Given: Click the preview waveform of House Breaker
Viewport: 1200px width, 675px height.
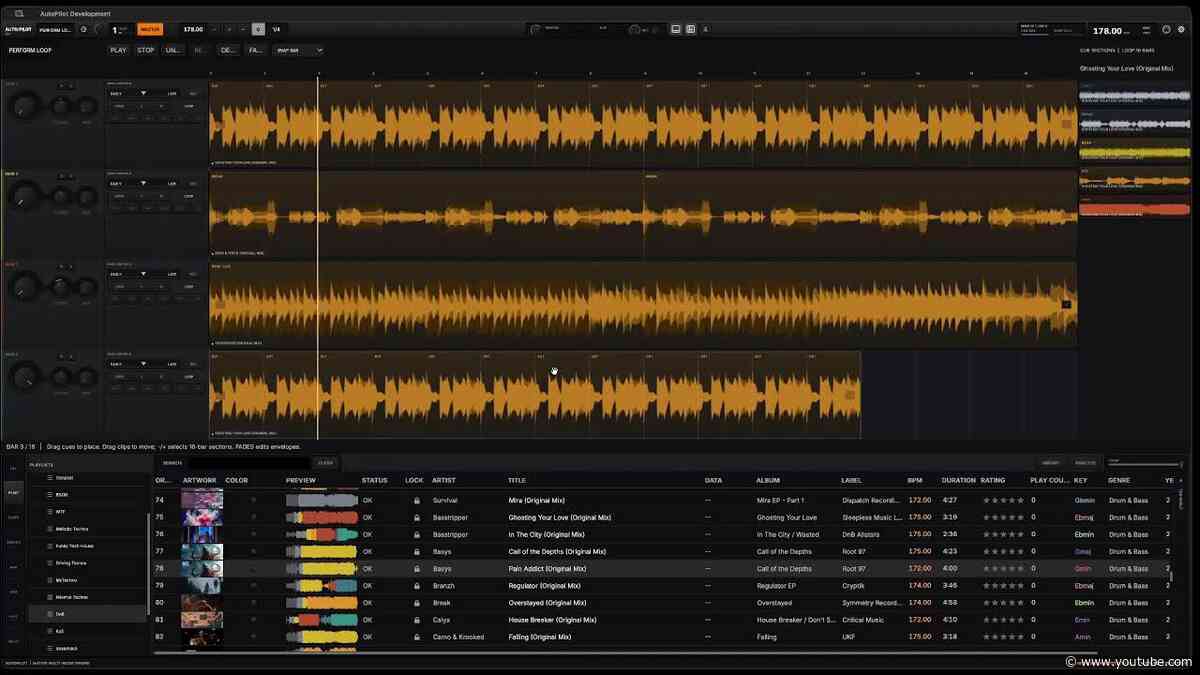Looking at the screenshot, I should (322, 619).
